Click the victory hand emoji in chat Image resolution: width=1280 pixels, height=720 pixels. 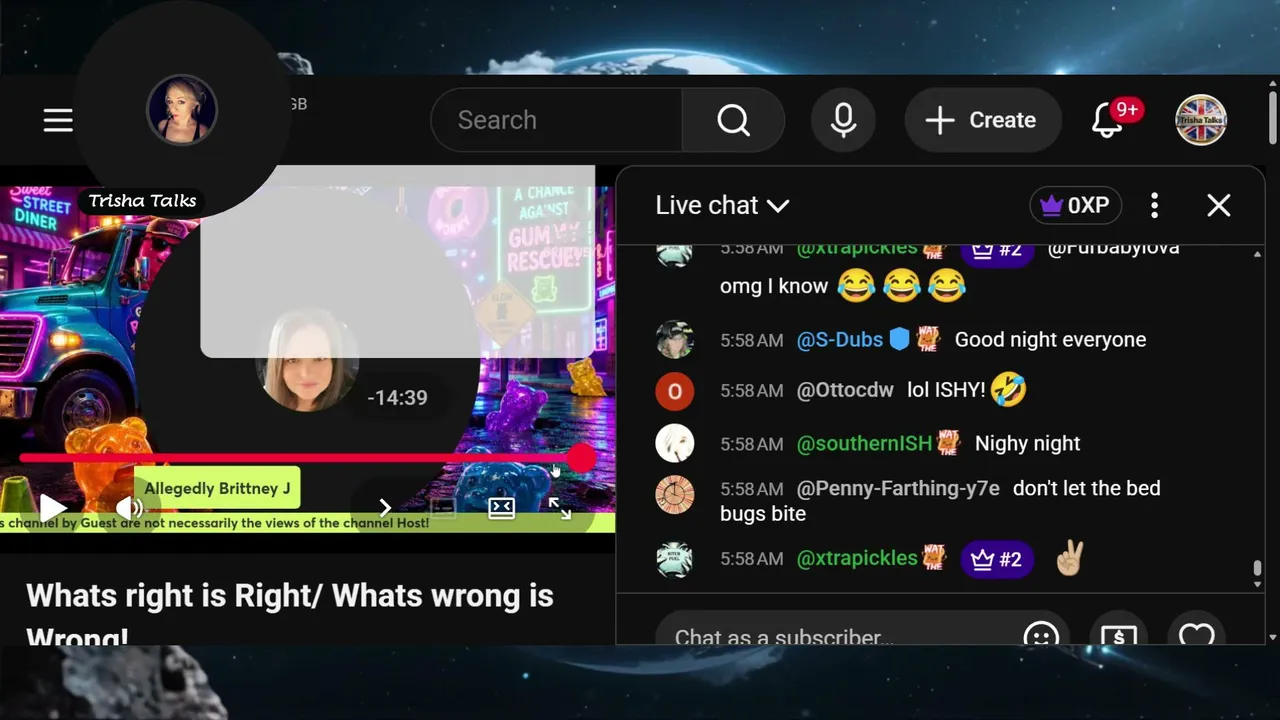tap(1069, 558)
